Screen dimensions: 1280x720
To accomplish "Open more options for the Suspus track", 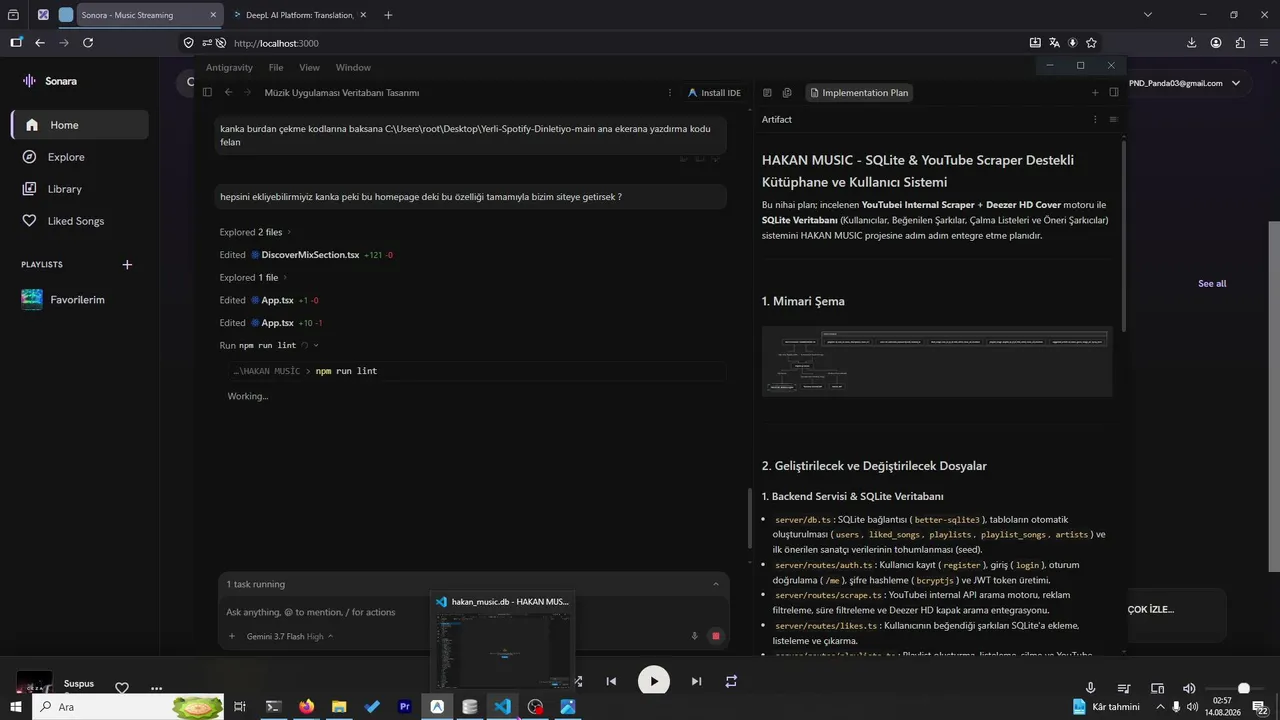I will coord(156,688).
